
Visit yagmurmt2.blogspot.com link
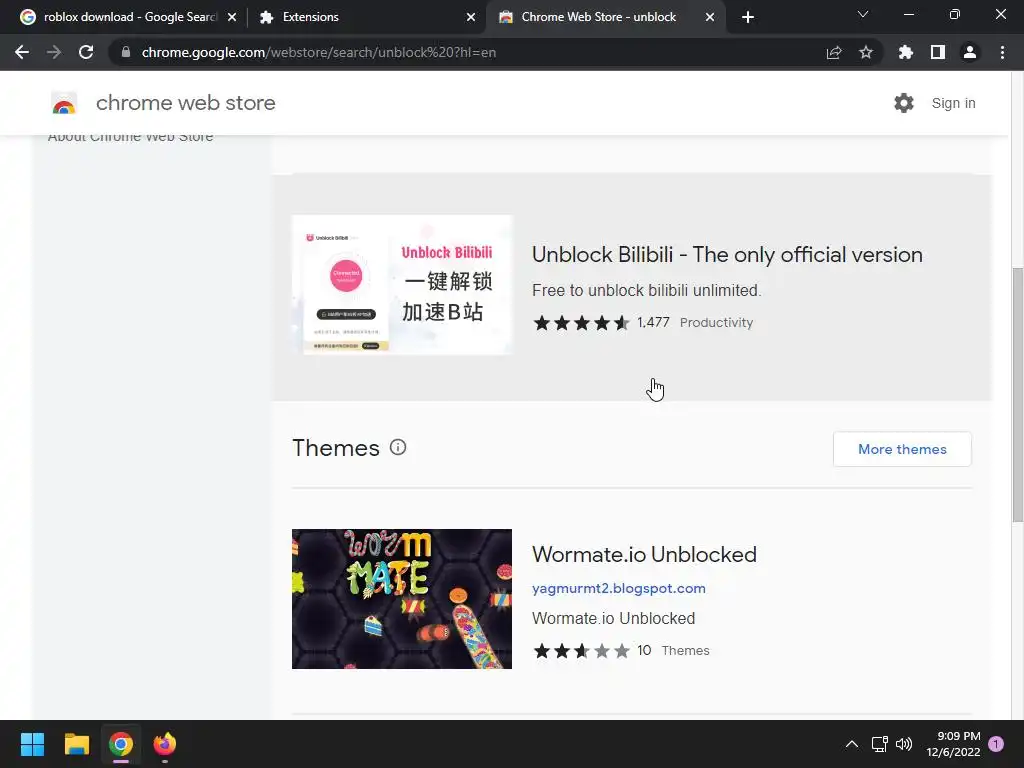(618, 588)
